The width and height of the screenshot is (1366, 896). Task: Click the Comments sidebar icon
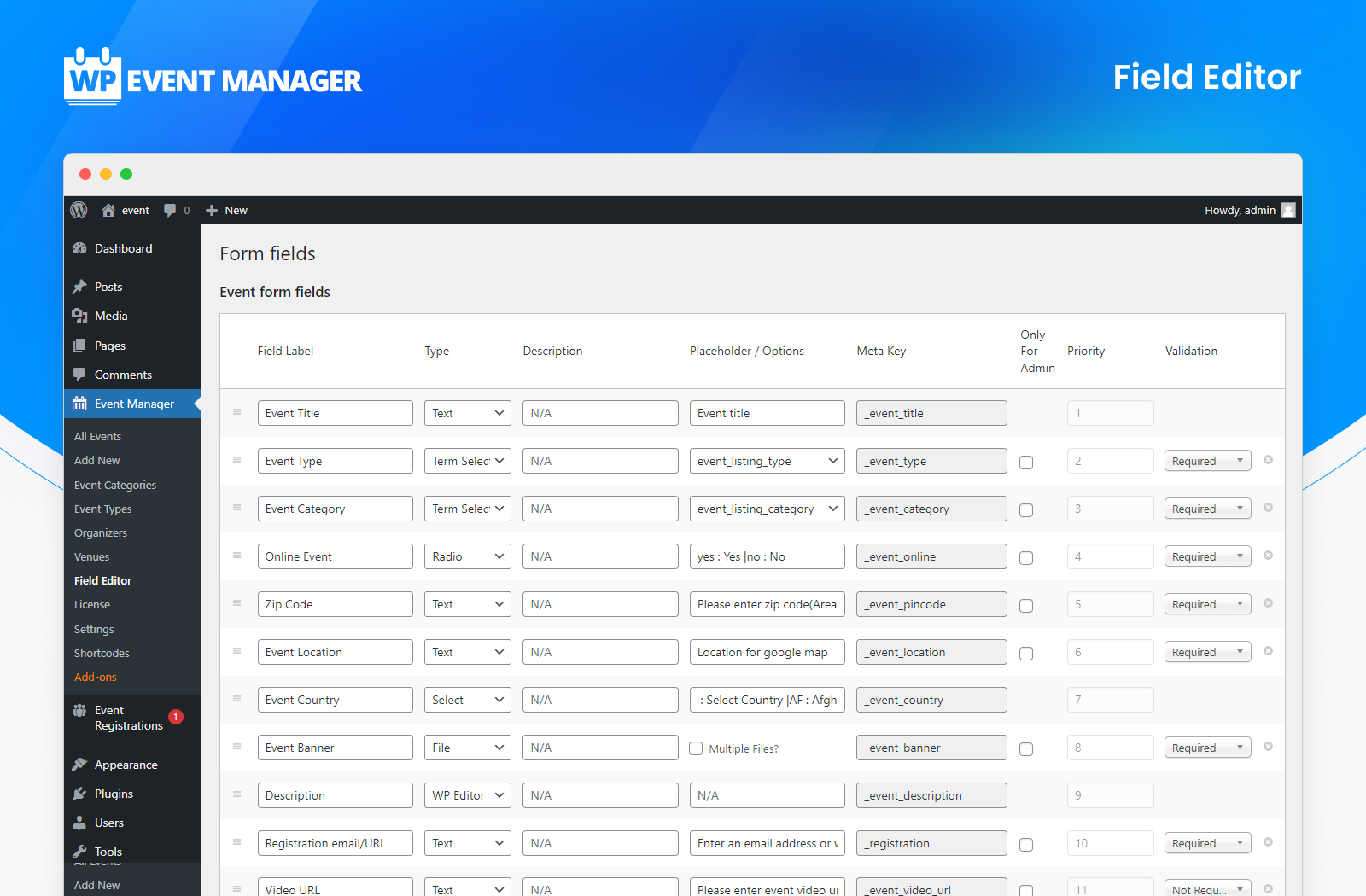pyautogui.click(x=79, y=375)
